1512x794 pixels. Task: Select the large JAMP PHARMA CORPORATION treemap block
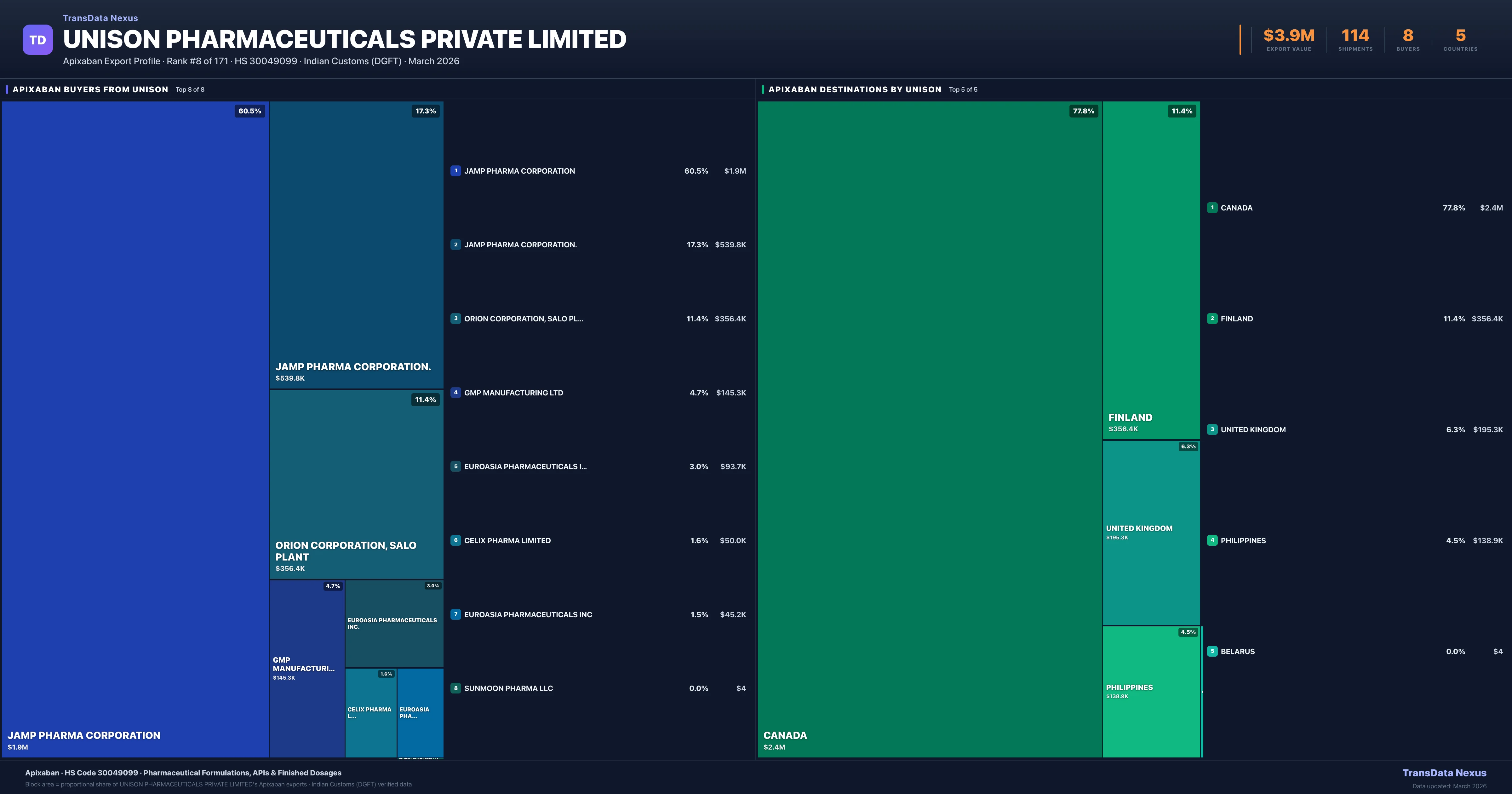[x=135, y=429]
